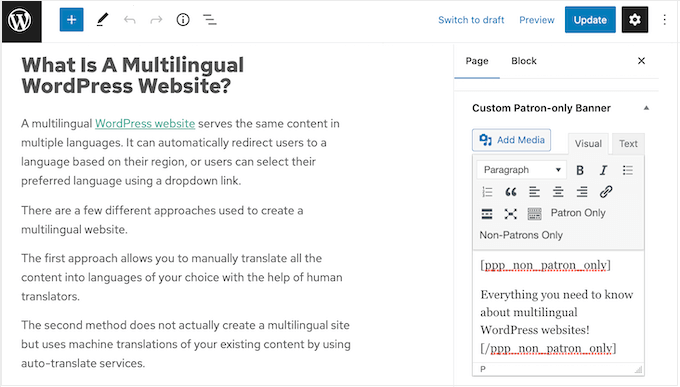Insert Read More tag
This screenshot has width=680, height=387.
coord(487,213)
